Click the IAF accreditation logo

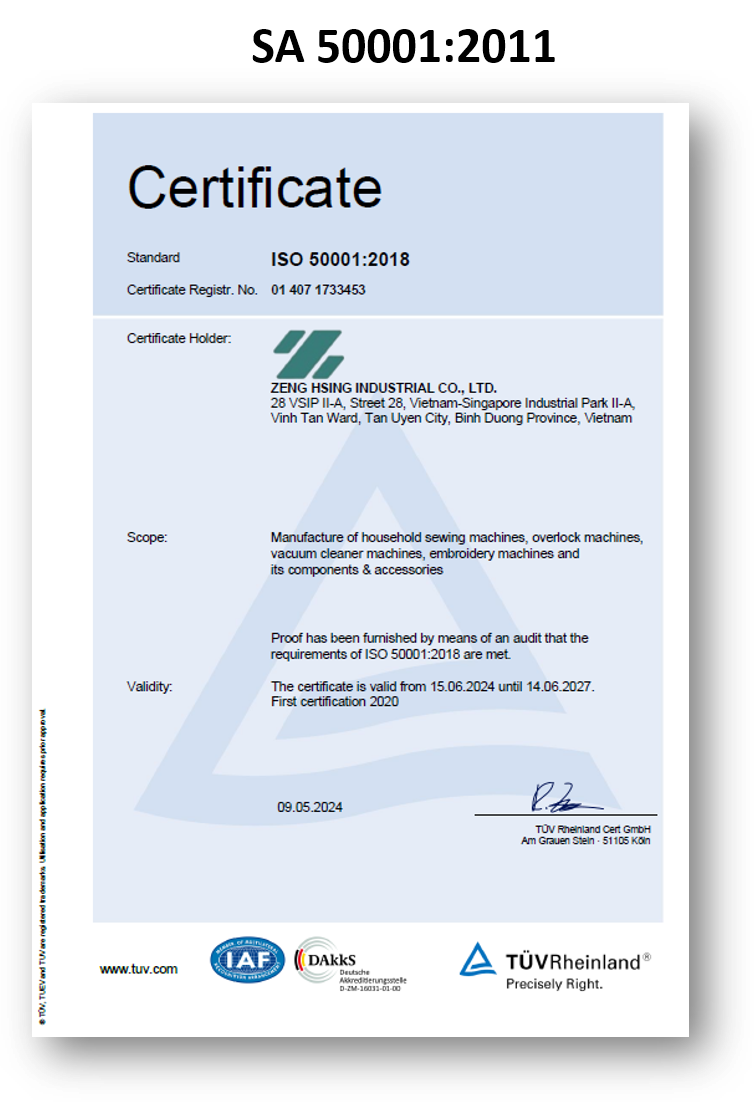(x=247, y=961)
